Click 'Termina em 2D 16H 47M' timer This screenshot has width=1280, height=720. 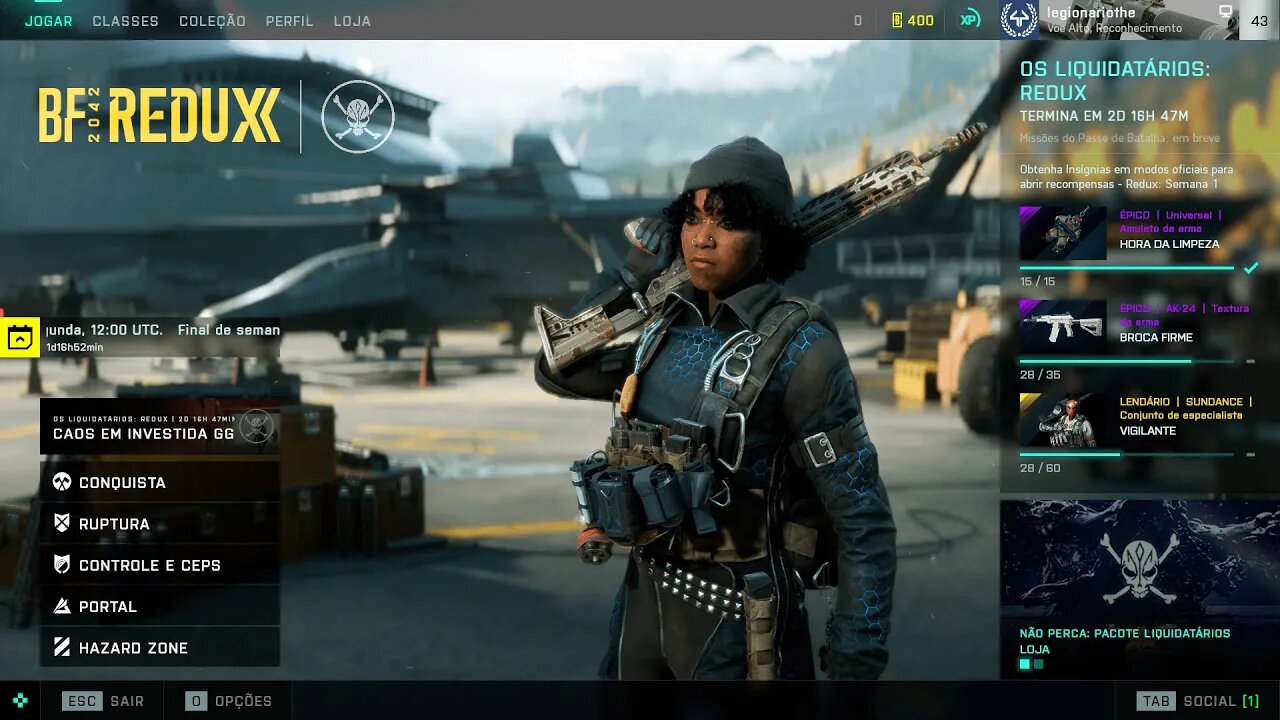pos(1104,116)
